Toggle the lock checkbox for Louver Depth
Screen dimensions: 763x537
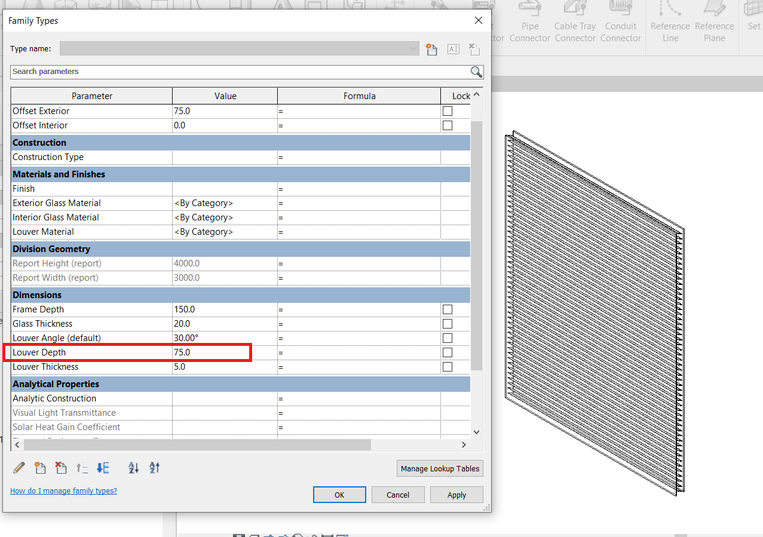point(447,352)
